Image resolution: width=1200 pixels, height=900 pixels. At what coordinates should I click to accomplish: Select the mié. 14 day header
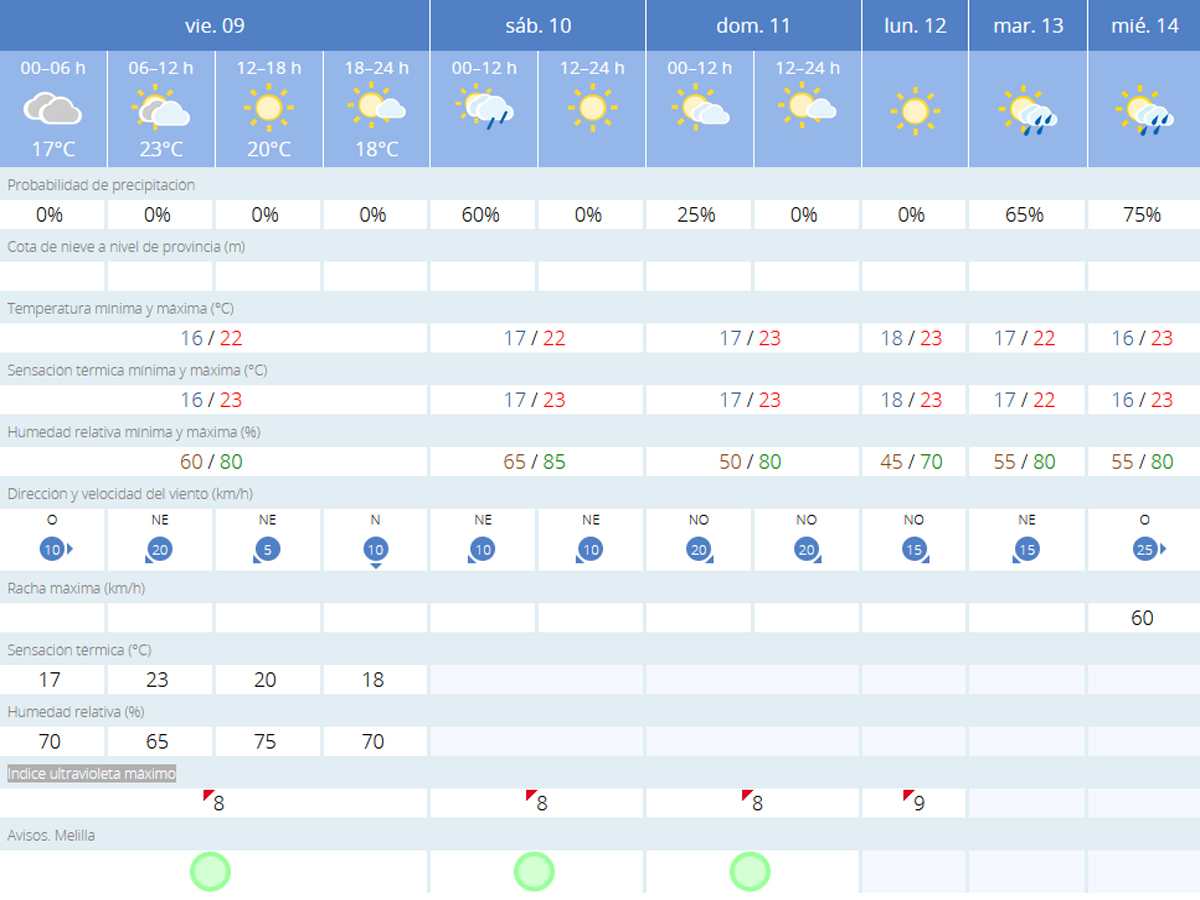[x=1144, y=25]
